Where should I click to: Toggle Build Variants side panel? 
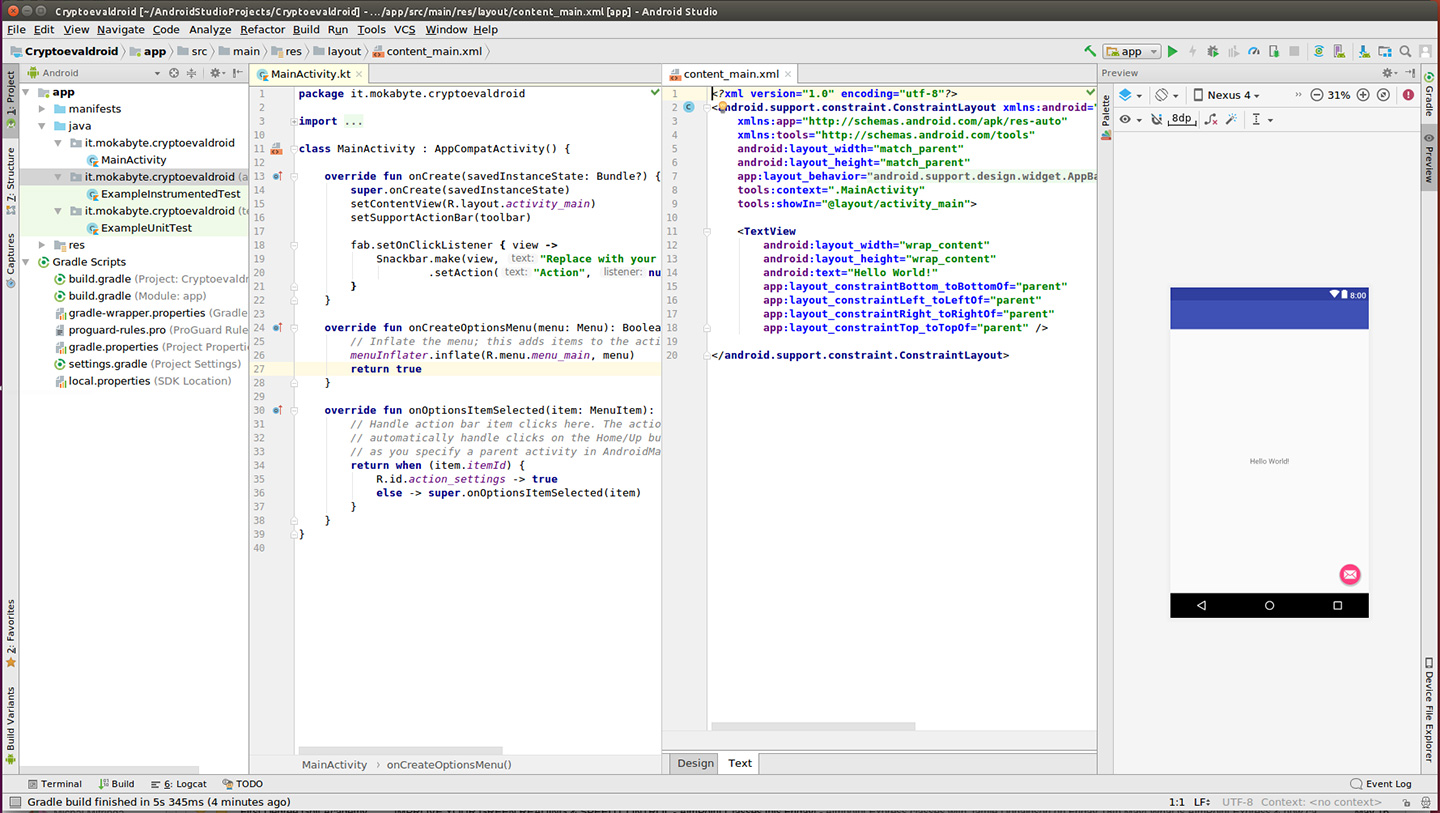[11, 725]
